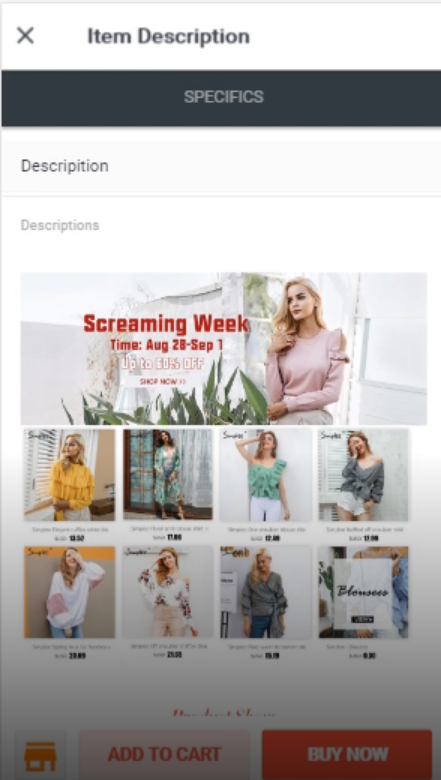Open the Descripition section header
441x780 pixels.
tap(221, 166)
